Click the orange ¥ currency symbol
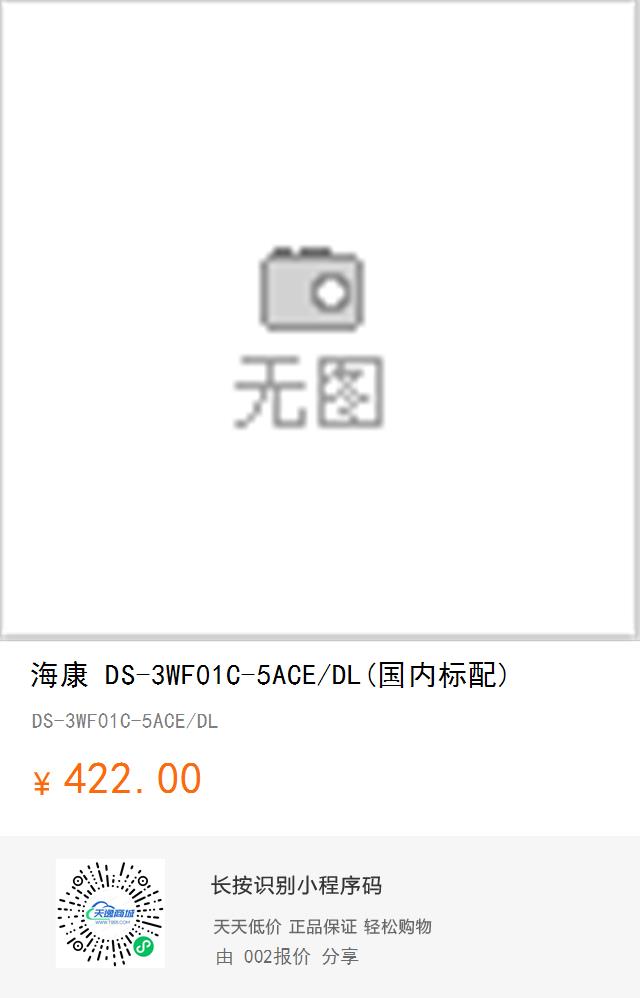Screen dimensions: 640x998 tap(41, 783)
